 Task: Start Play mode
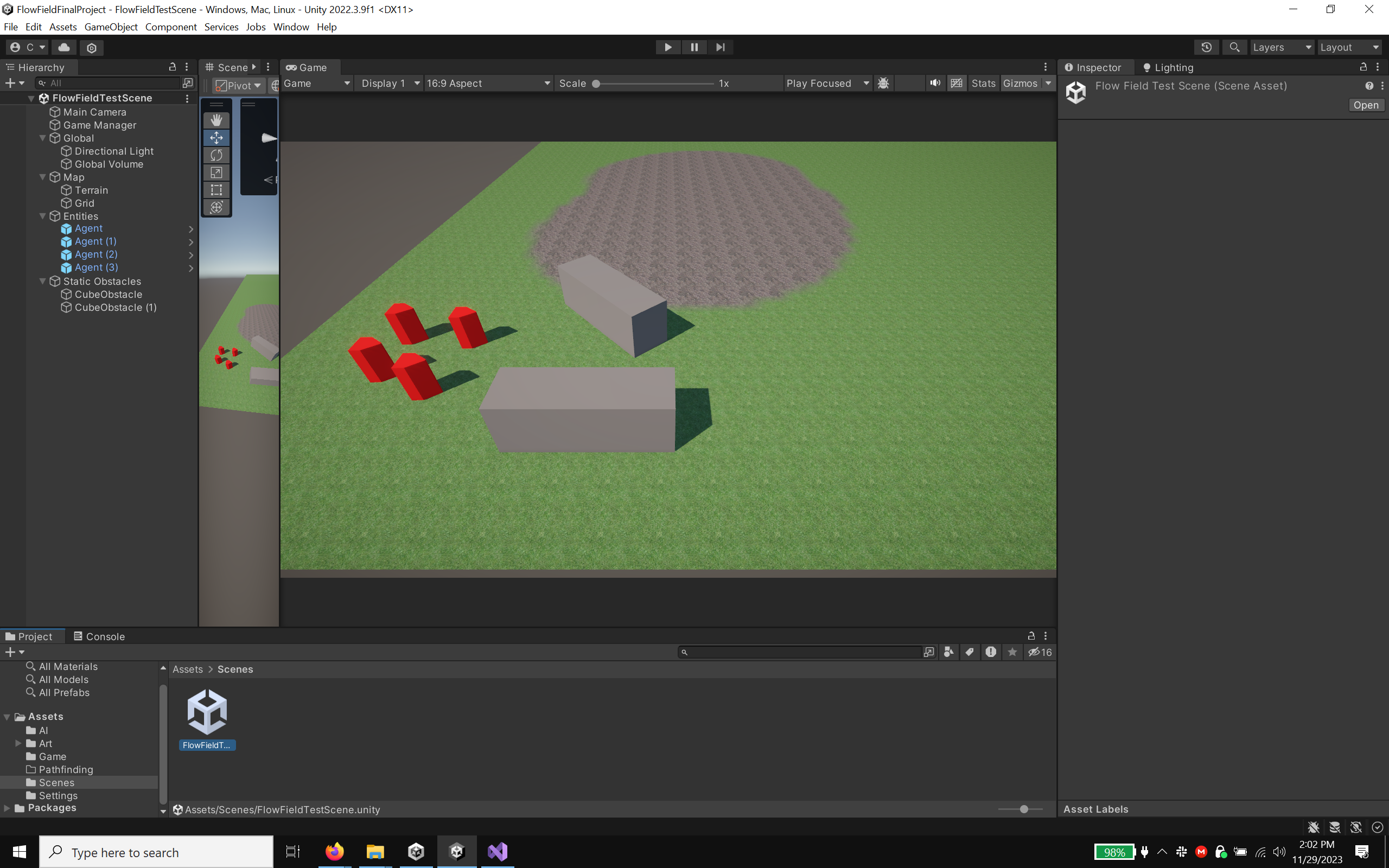[668, 47]
